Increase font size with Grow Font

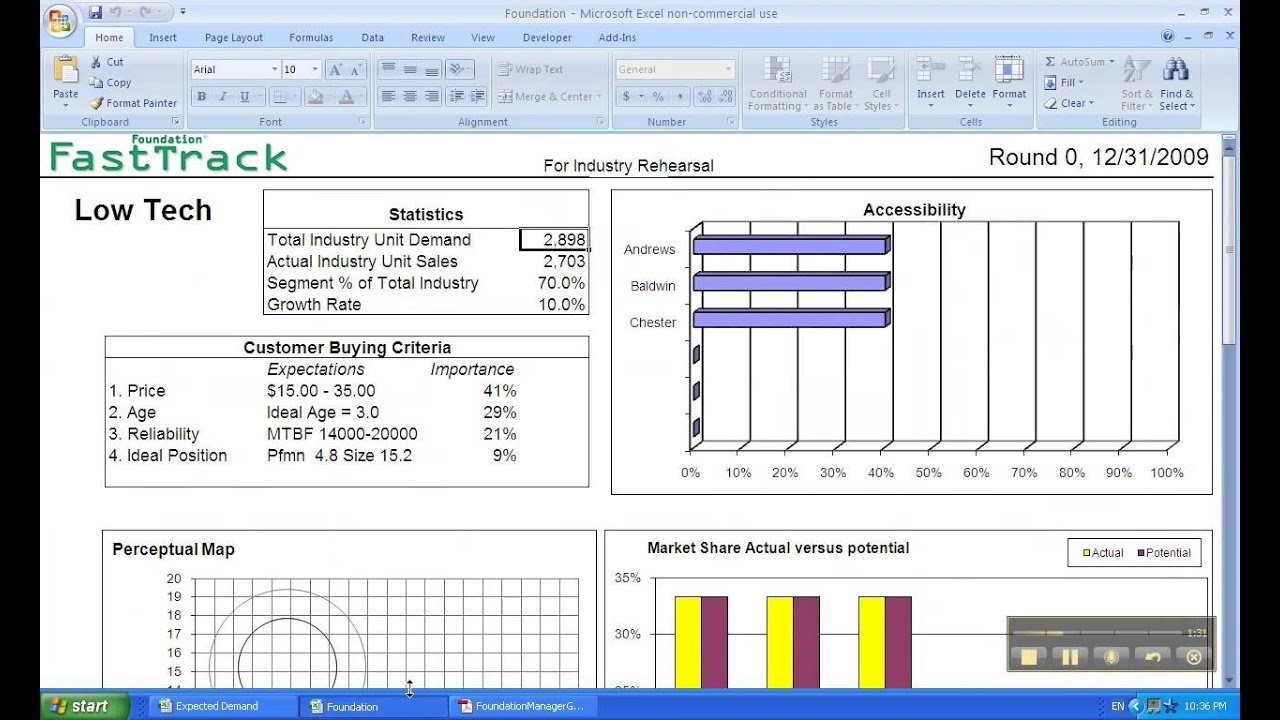(337, 70)
